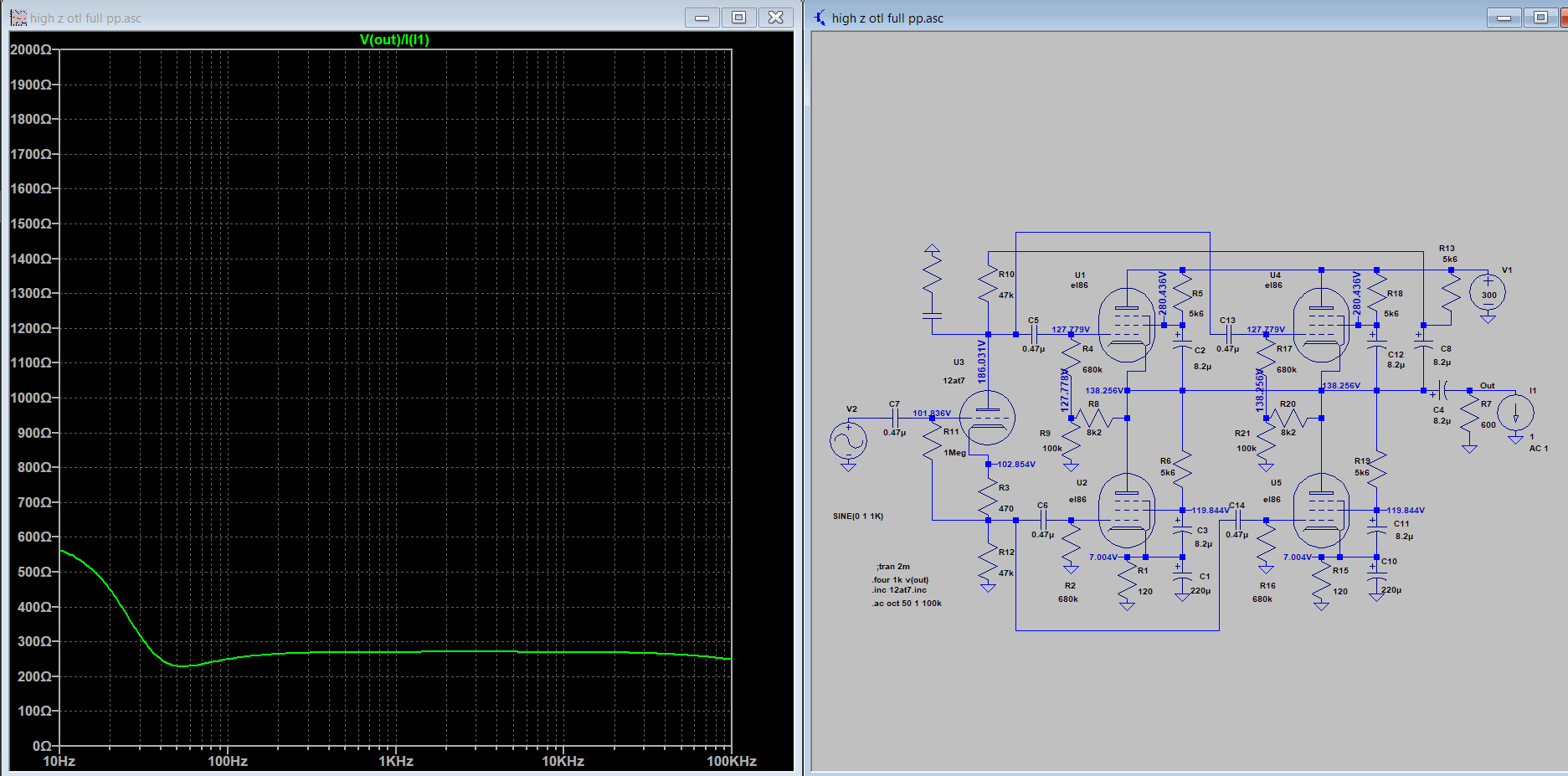Select the V2 sine voltage source symbol
The height and width of the screenshot is (776, 1568).
tap(848, 439)
